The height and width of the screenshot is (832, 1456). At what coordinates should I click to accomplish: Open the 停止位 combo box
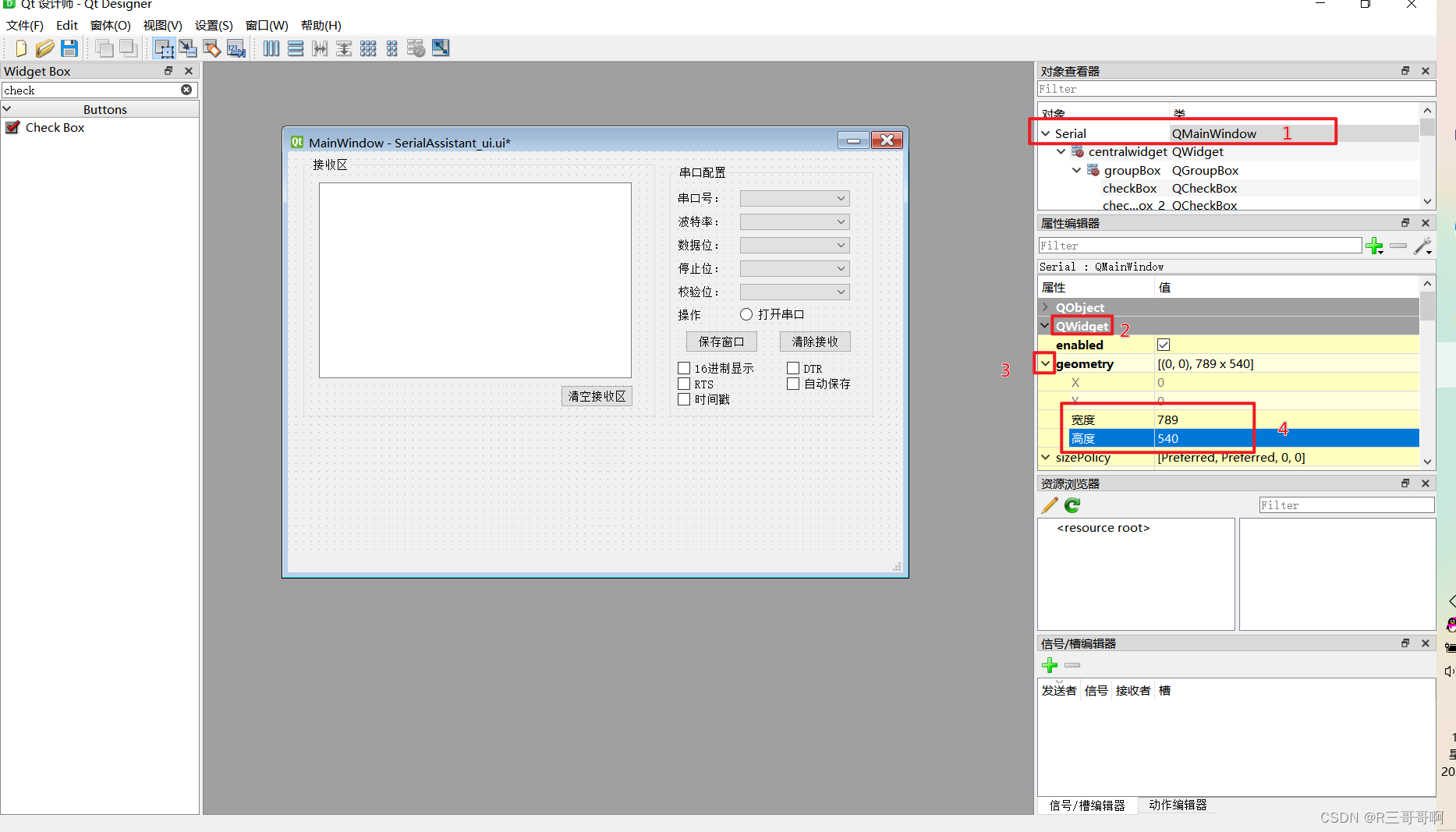[795, 269]
